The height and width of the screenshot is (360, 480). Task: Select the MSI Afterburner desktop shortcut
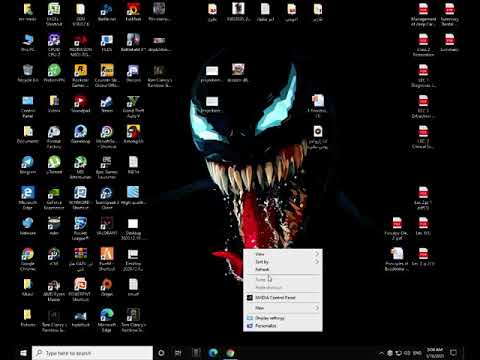point(80,168)
